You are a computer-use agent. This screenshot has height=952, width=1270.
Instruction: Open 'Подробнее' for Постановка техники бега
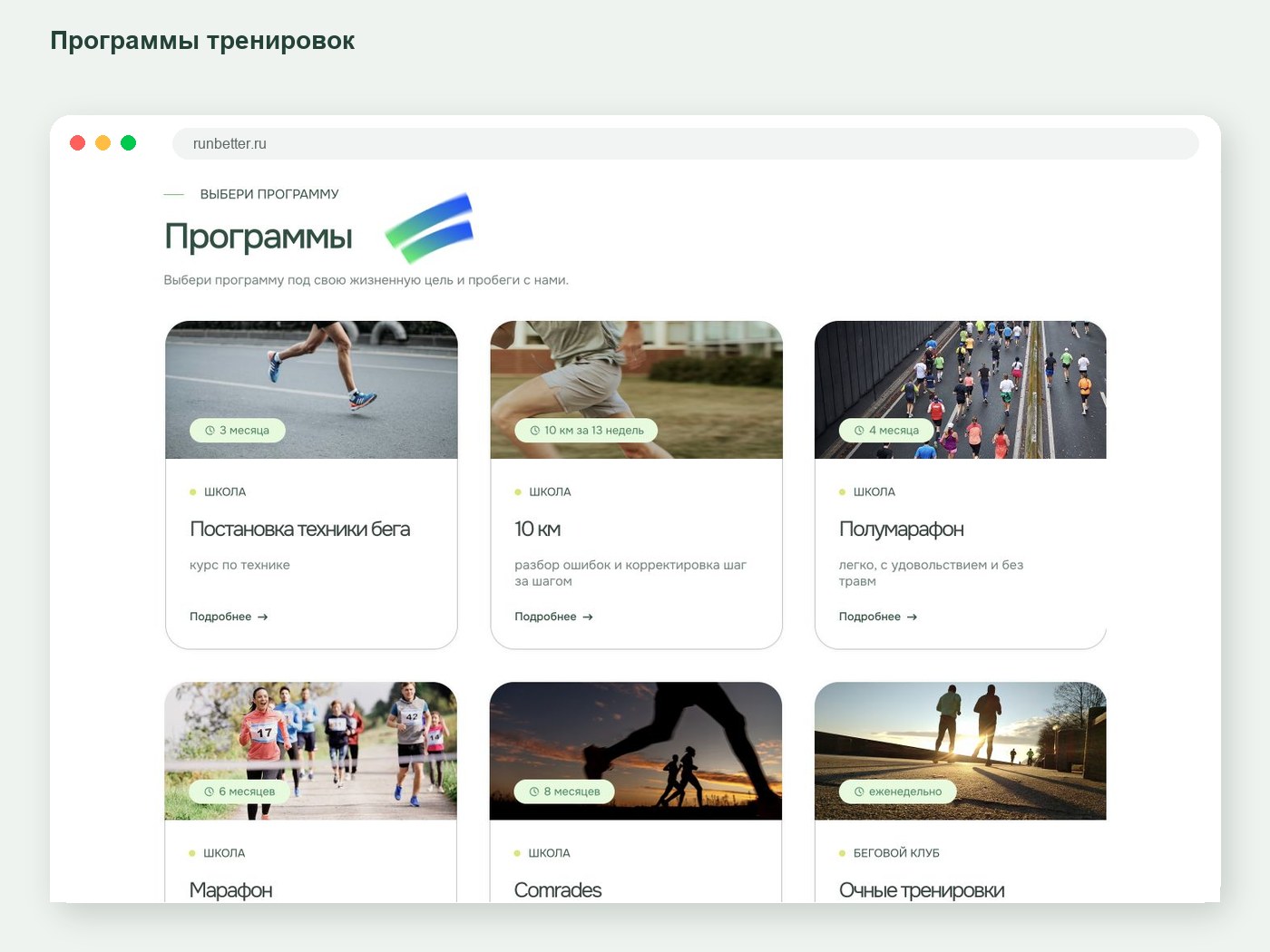pos(229,617)
